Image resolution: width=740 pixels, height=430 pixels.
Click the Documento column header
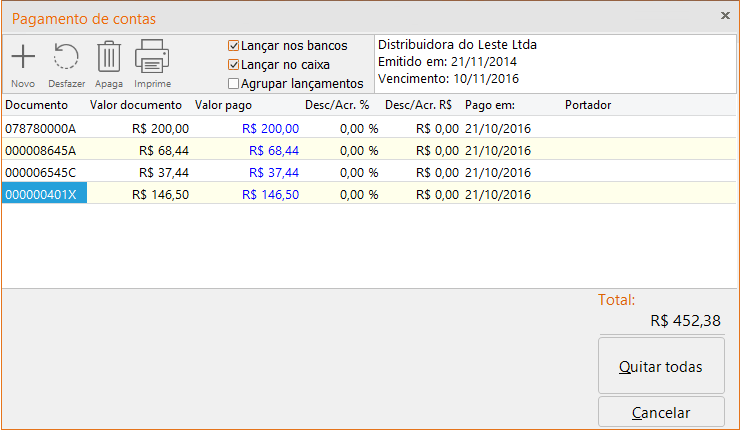coord(36,105)
